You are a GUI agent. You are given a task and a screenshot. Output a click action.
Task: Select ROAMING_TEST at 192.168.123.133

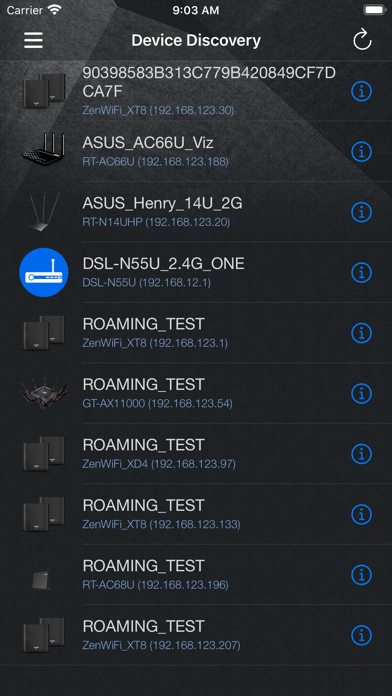tap(196, 514)
